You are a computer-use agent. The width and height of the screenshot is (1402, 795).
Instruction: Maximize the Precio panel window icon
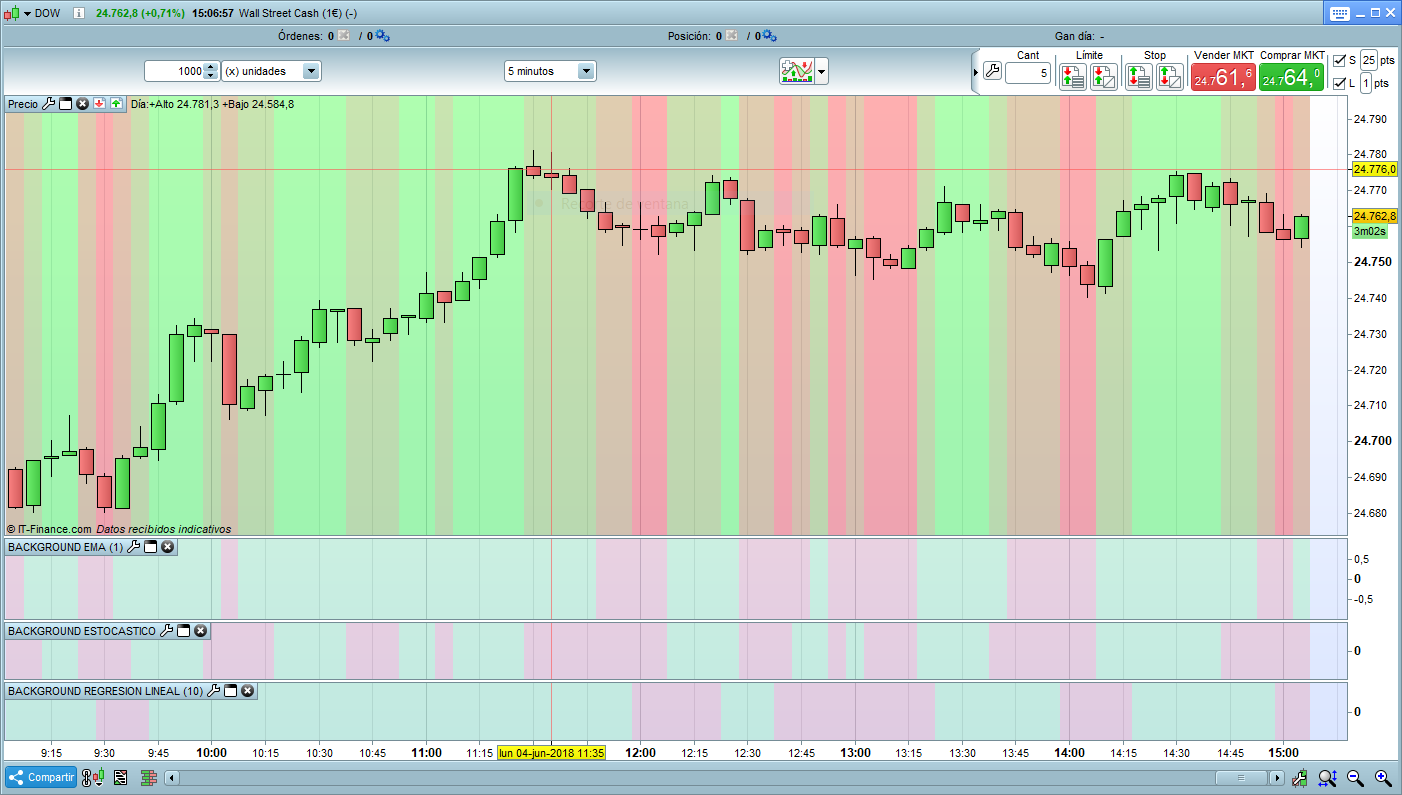(x=66, y=104)
